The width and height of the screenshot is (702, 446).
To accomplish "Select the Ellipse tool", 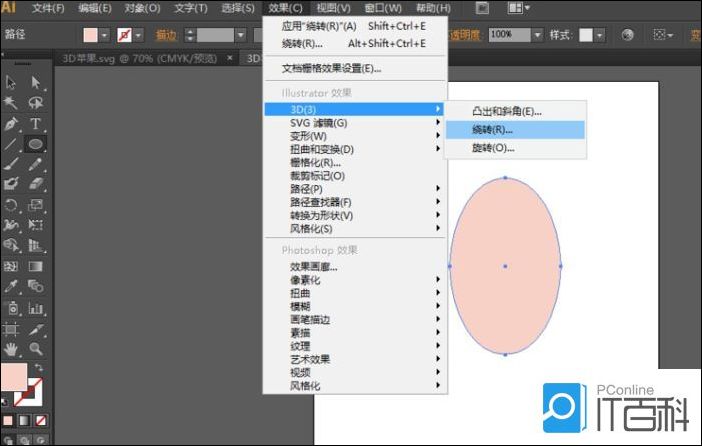I will coord(35,145).
